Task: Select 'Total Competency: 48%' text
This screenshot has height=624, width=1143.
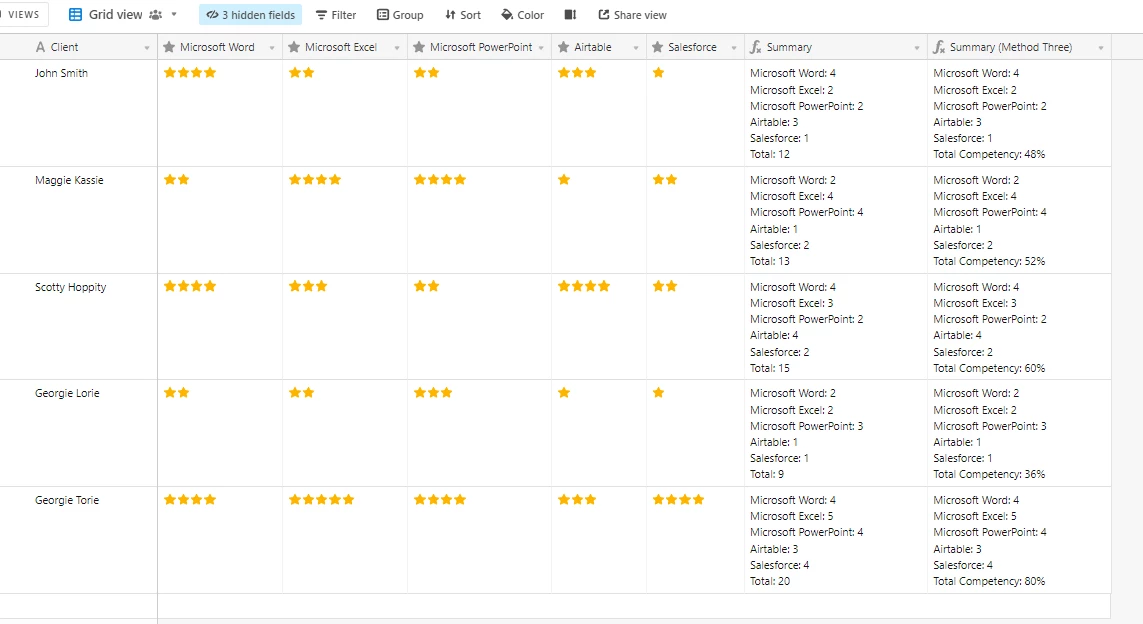Action: [989, 154]
